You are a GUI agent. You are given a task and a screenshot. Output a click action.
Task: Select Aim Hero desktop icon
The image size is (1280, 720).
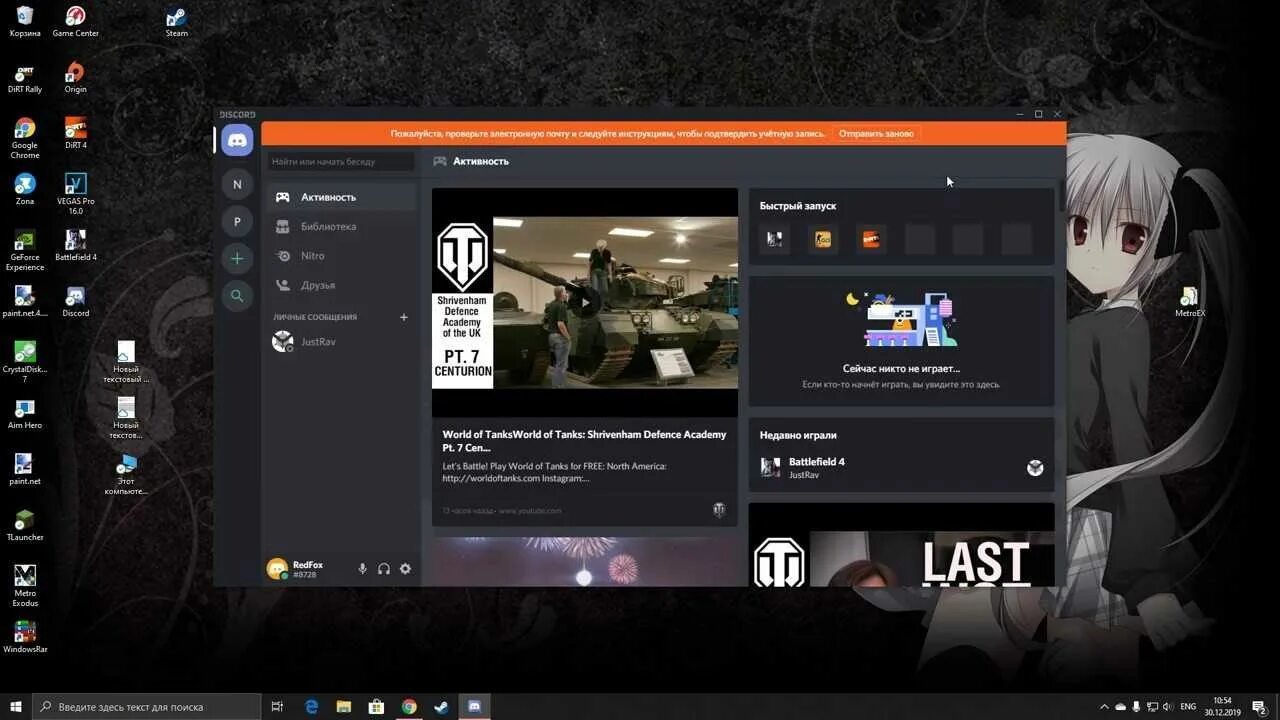coord(25,413)
